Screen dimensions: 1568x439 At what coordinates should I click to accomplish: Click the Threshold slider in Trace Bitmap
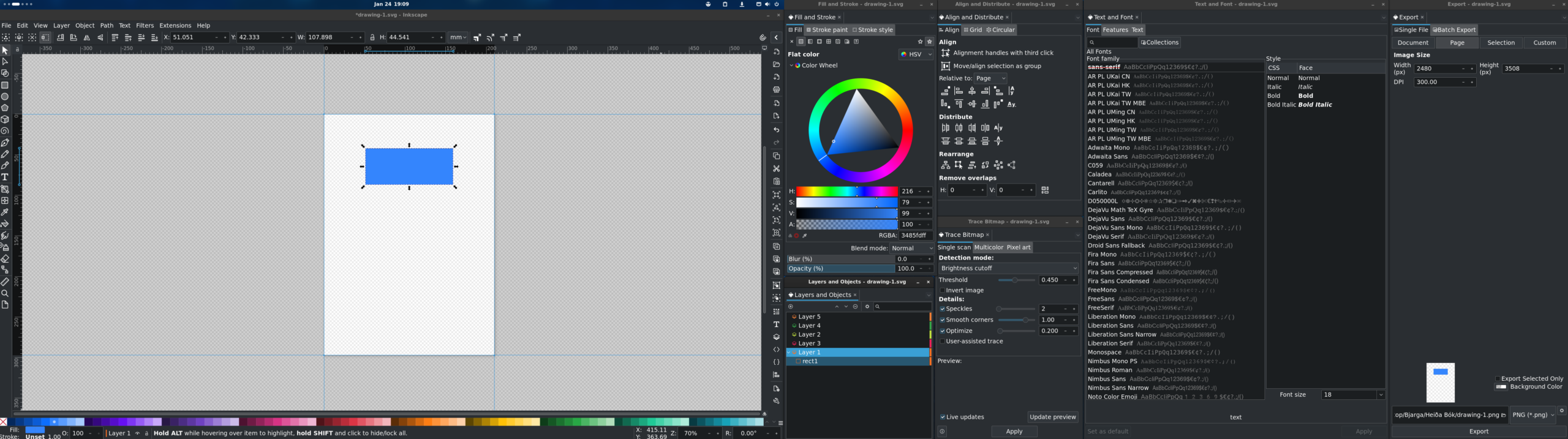(1016, 280)
